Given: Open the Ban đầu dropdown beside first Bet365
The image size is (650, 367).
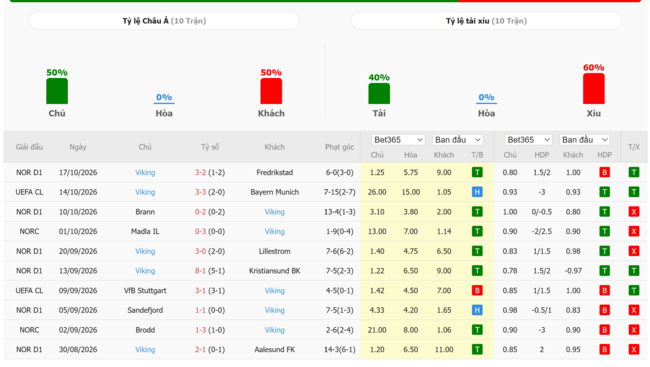Looking at the screenshot, I should pos(457,140).
